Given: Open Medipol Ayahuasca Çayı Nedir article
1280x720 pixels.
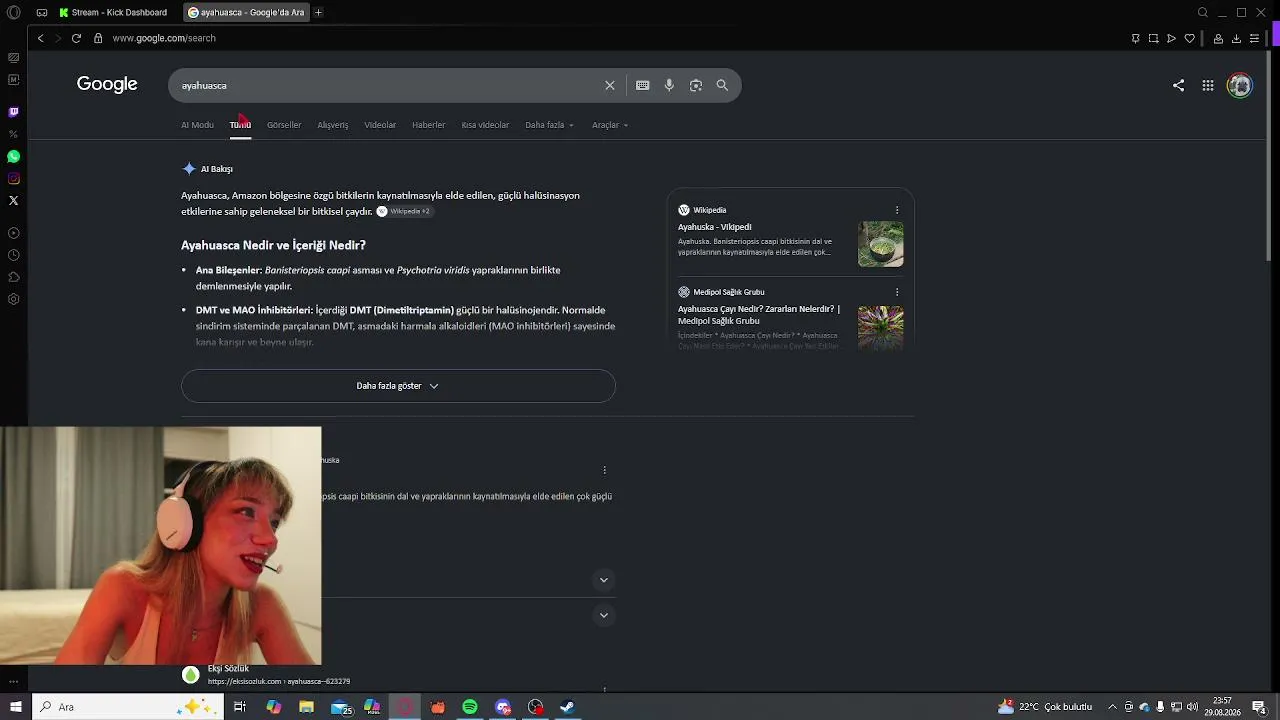Looking at the screenshot, I should [759, 315].
